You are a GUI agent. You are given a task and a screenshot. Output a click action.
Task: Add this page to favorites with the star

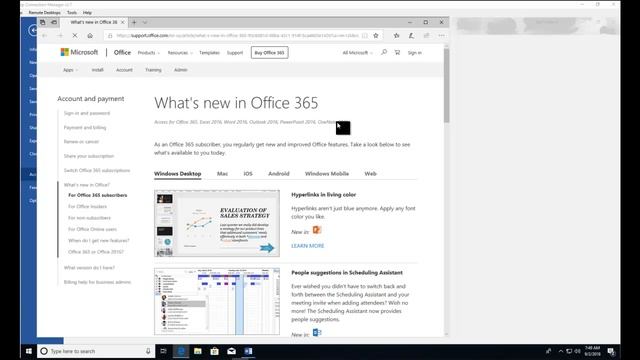376,36
